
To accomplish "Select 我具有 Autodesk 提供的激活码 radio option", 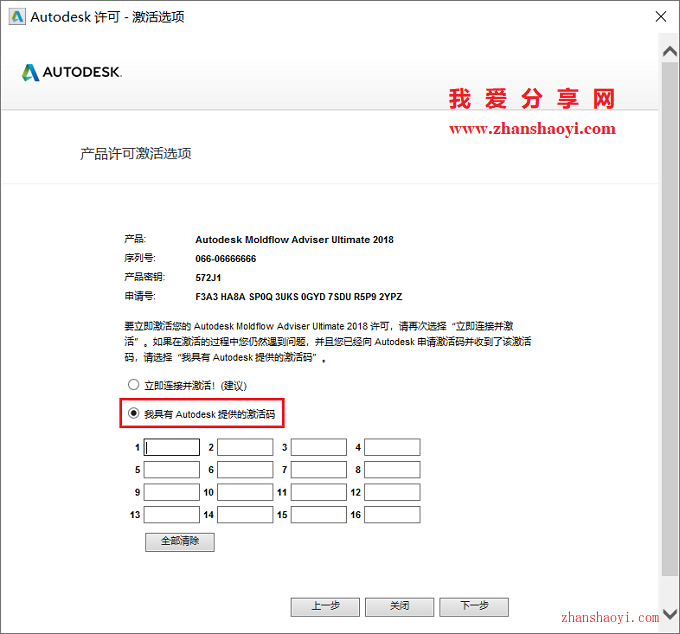I will [133, 413].
